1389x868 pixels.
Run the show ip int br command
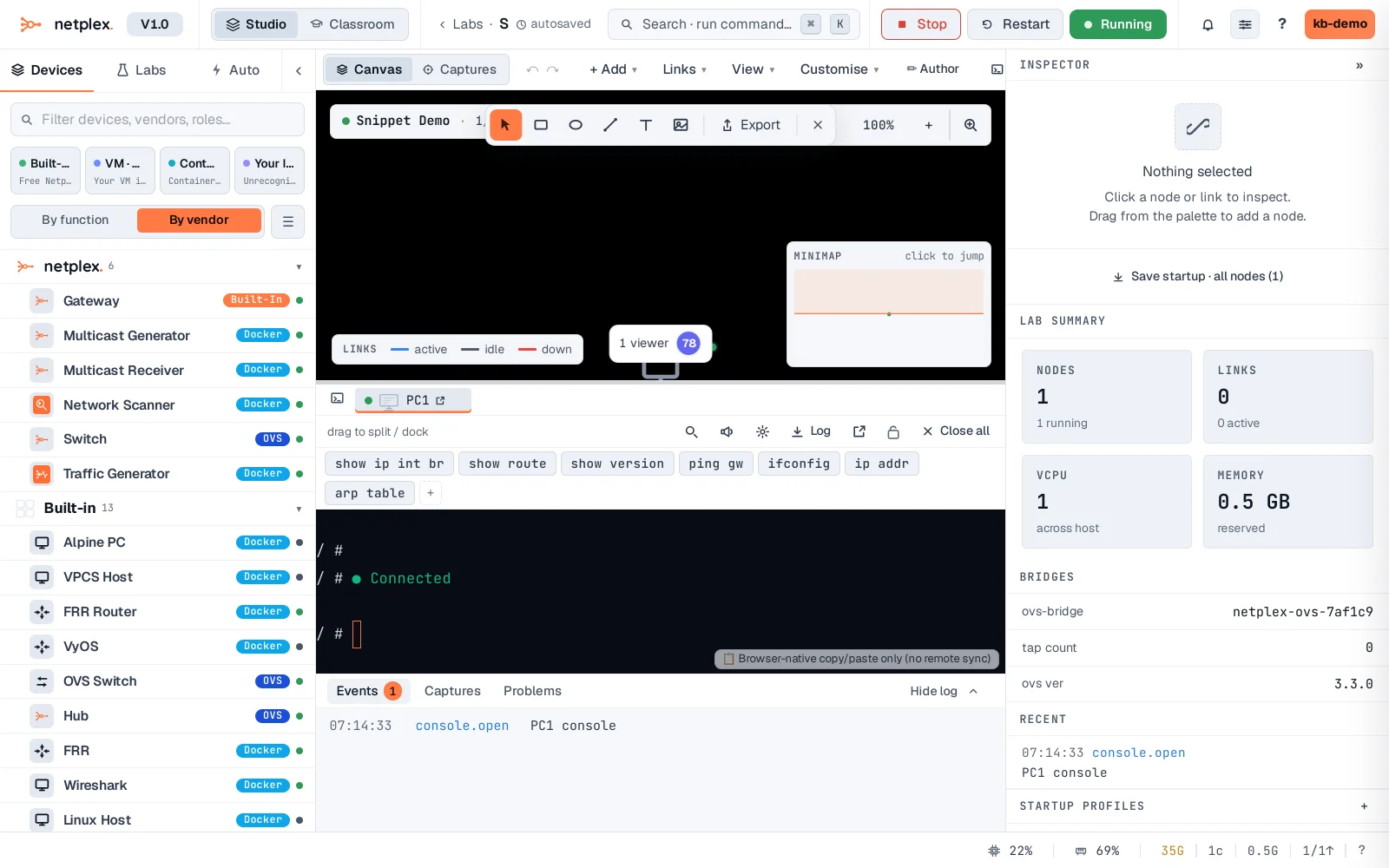click(x=390, y=464)
